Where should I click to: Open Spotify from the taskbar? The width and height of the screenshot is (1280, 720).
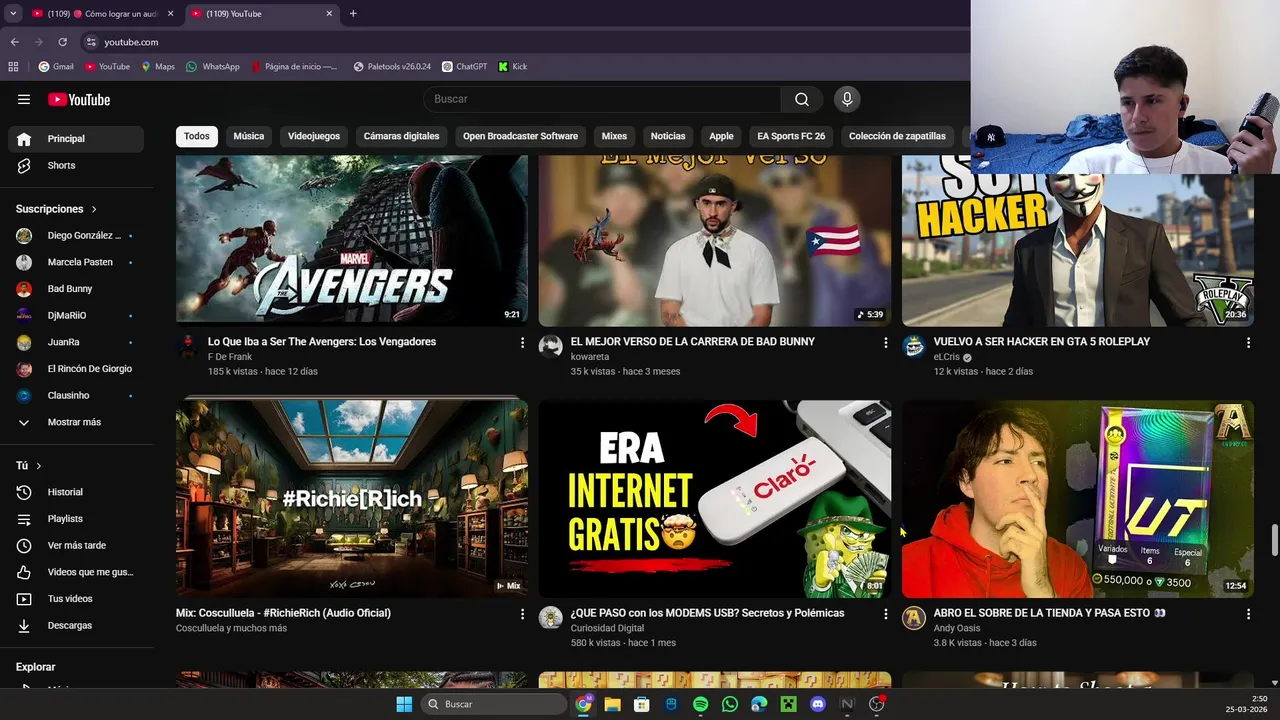coord(700,704)
